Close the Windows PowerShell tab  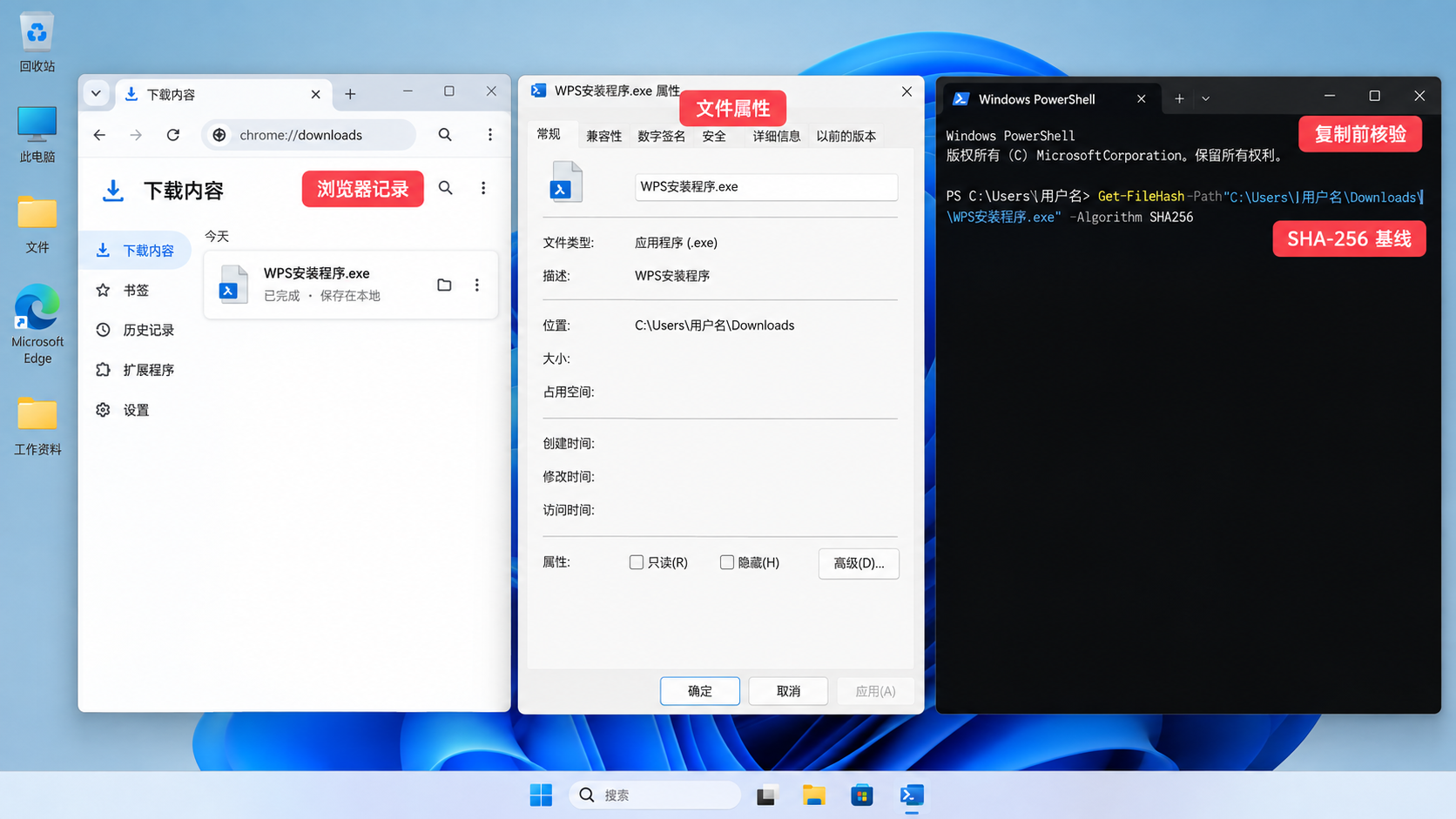(1141, 98)
